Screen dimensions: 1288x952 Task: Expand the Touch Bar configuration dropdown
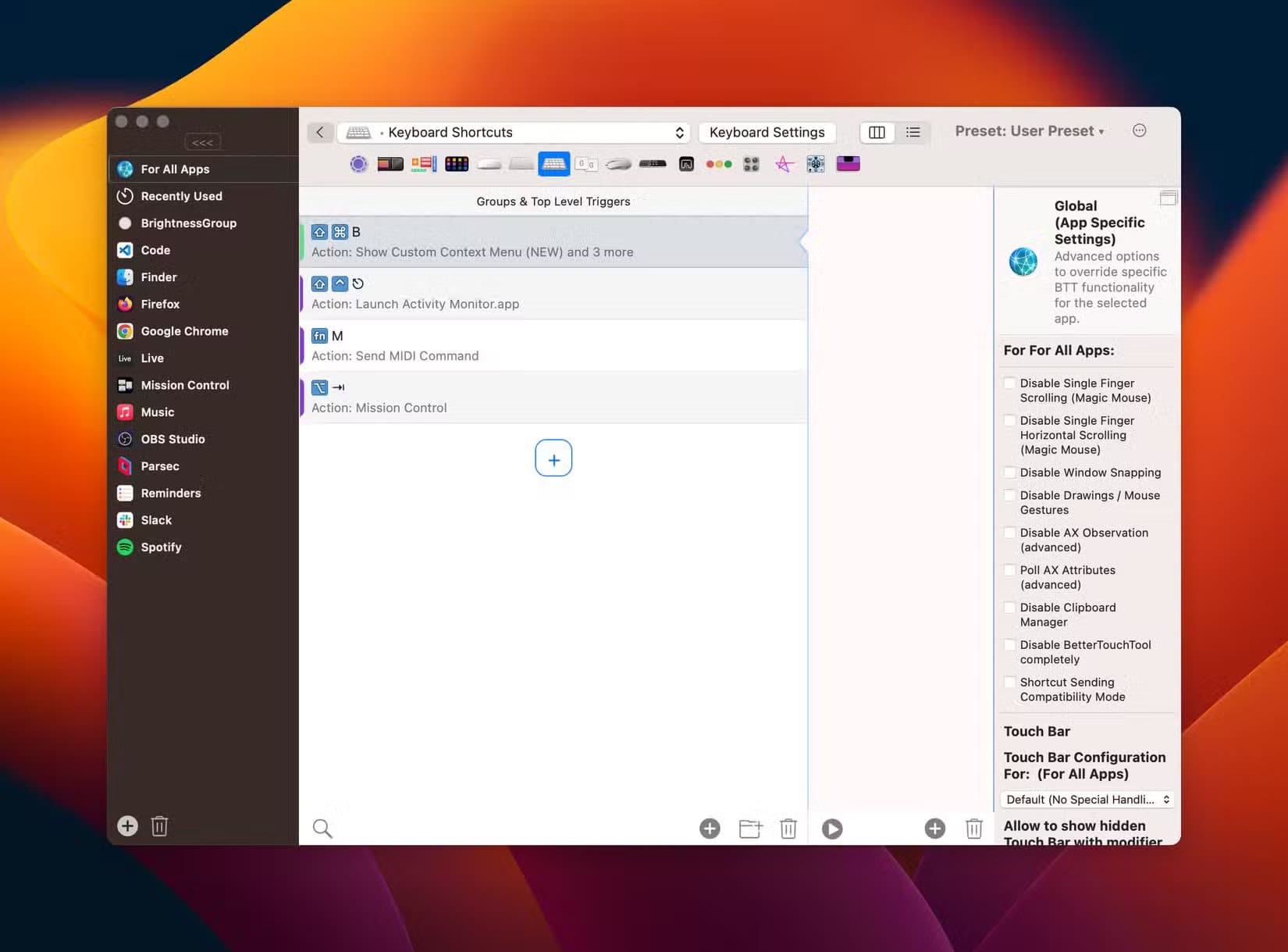pos(1087,800)
